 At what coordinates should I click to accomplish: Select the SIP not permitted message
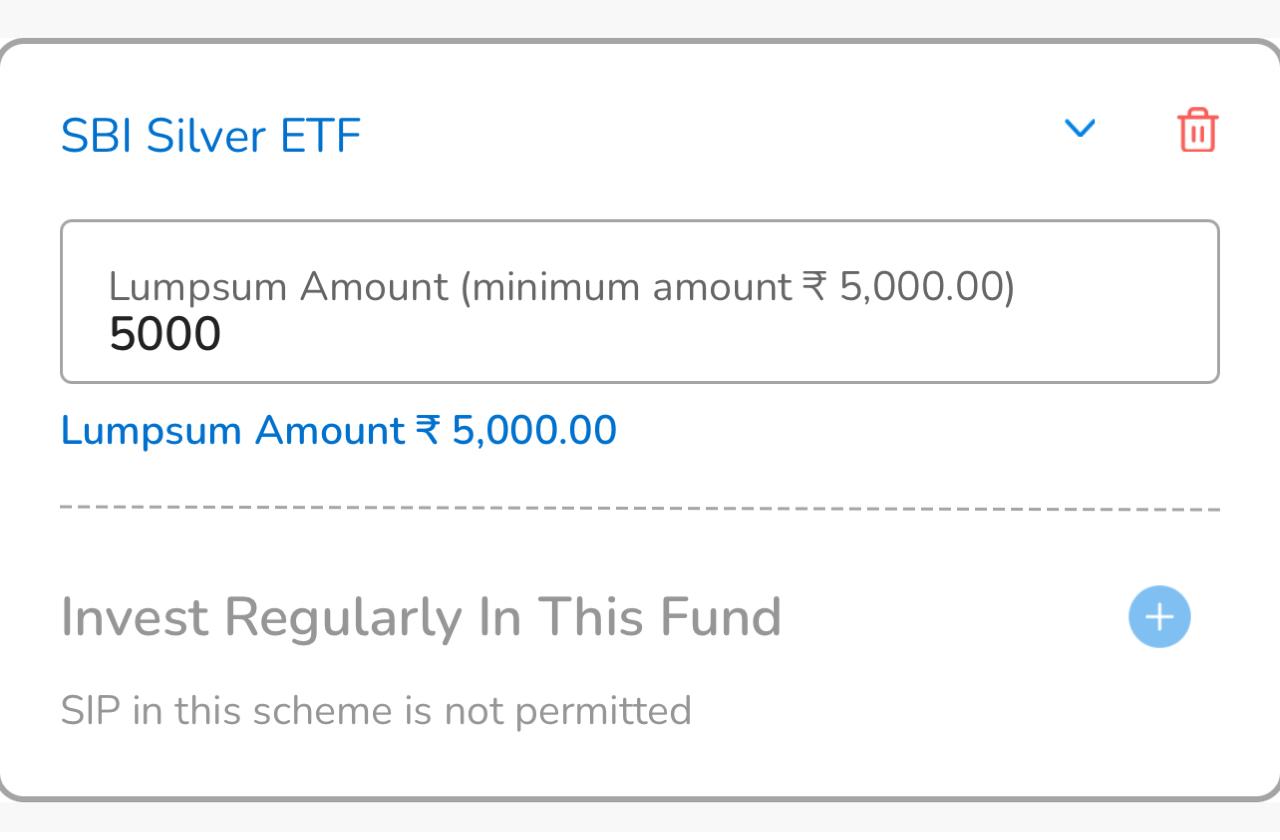(376, 710)
